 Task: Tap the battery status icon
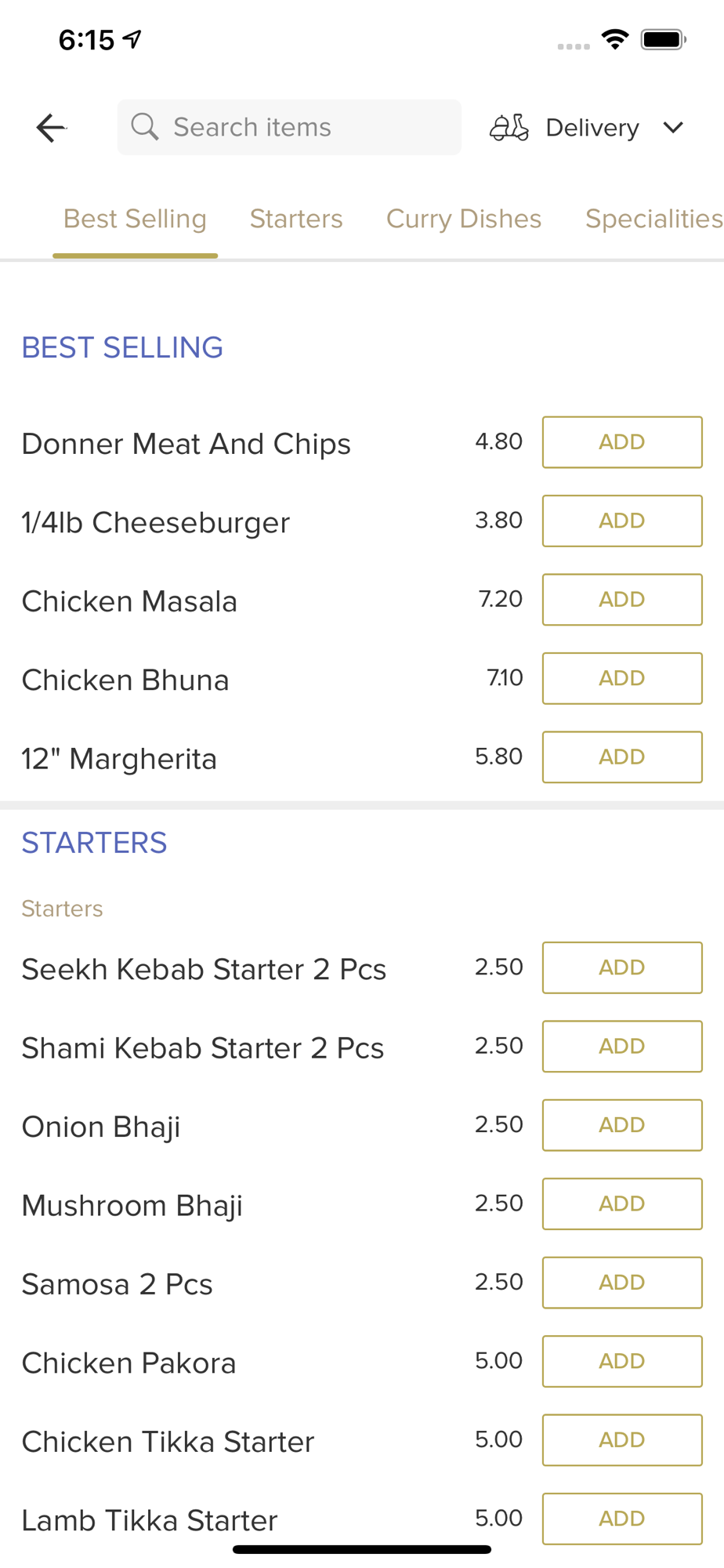tap(663, 39)
